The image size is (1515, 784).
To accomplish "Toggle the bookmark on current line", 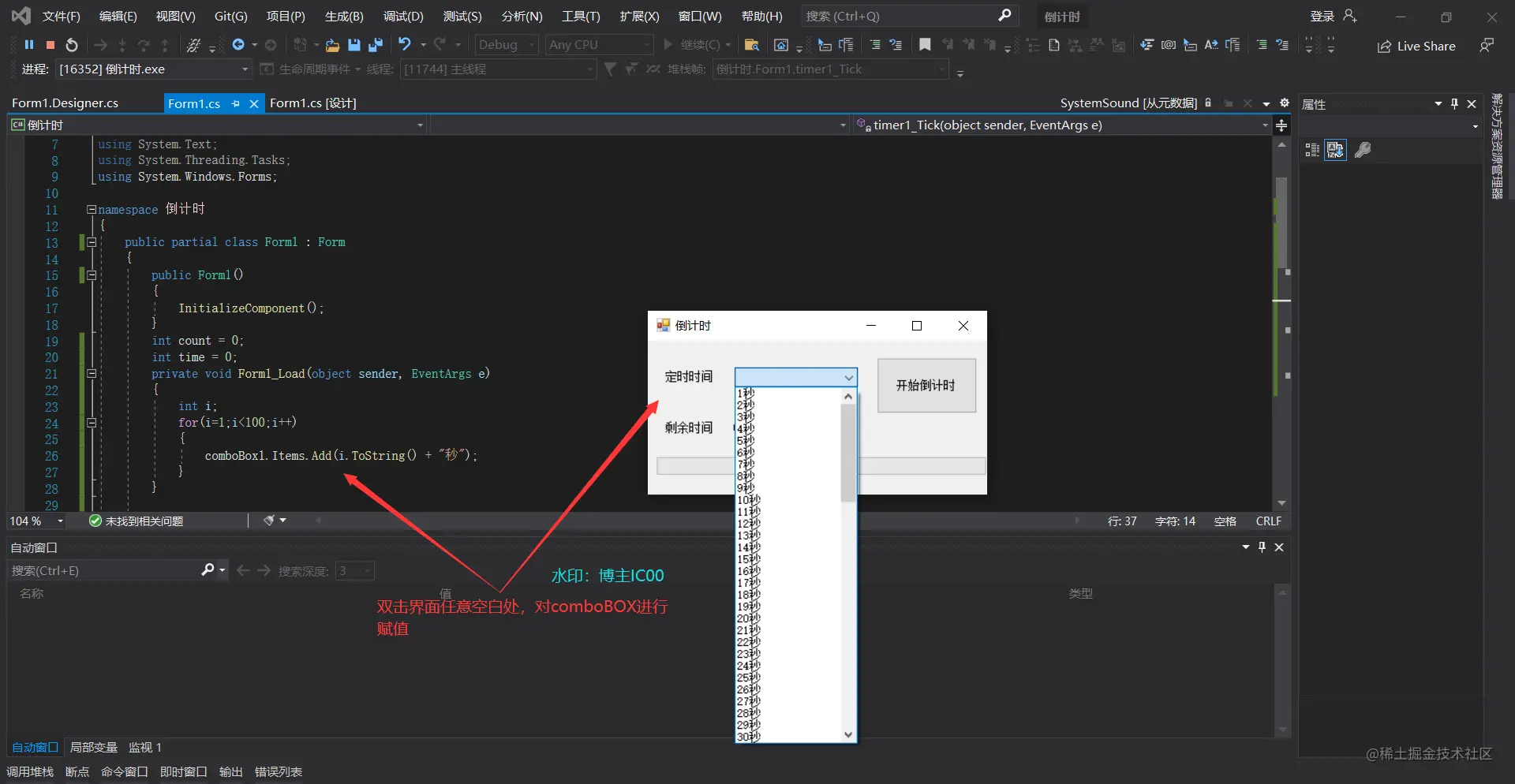I will pos(925,45).
